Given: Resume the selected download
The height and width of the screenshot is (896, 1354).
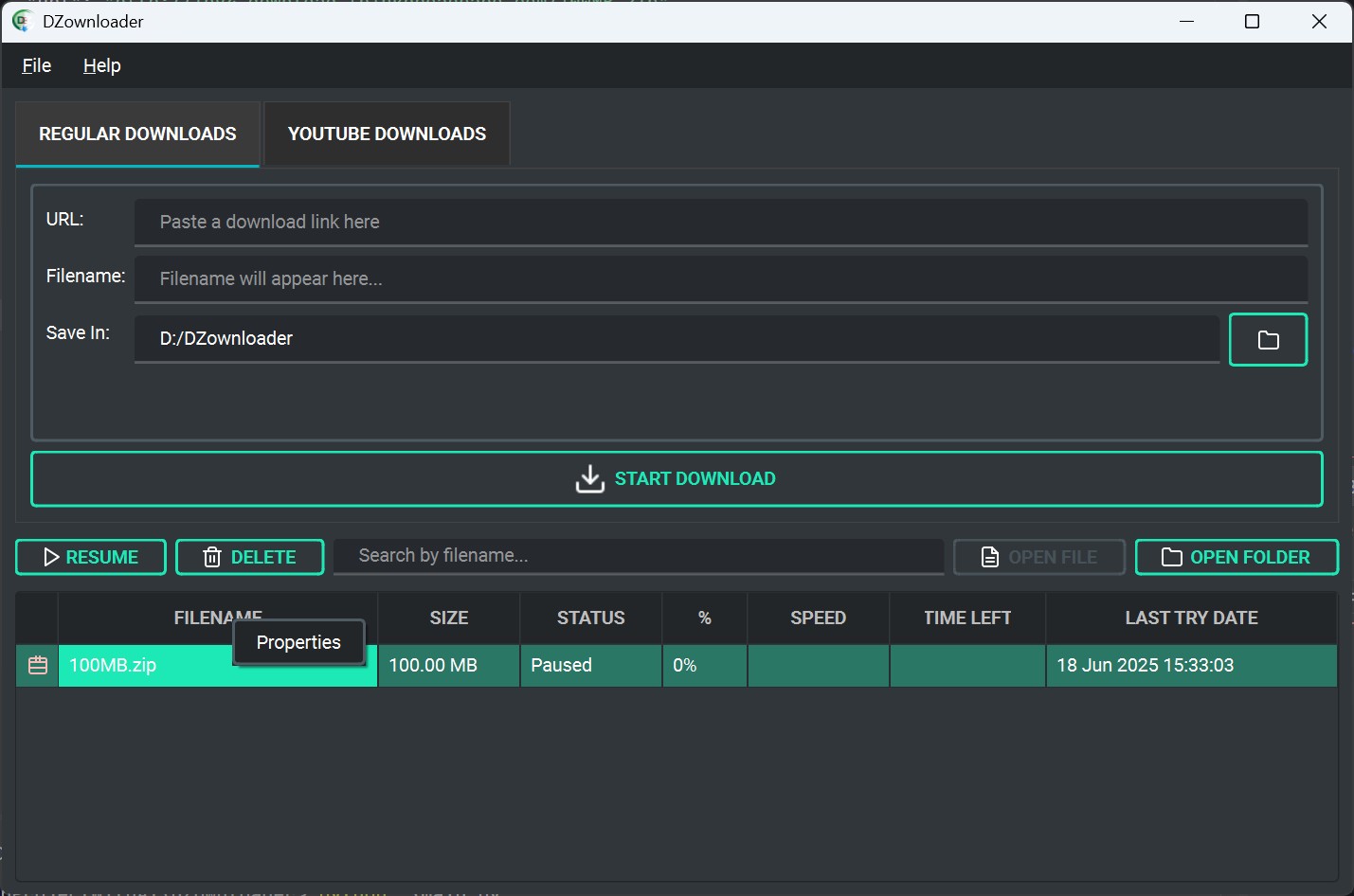Looking at the screenshot, I should click(x=91, y=557).
